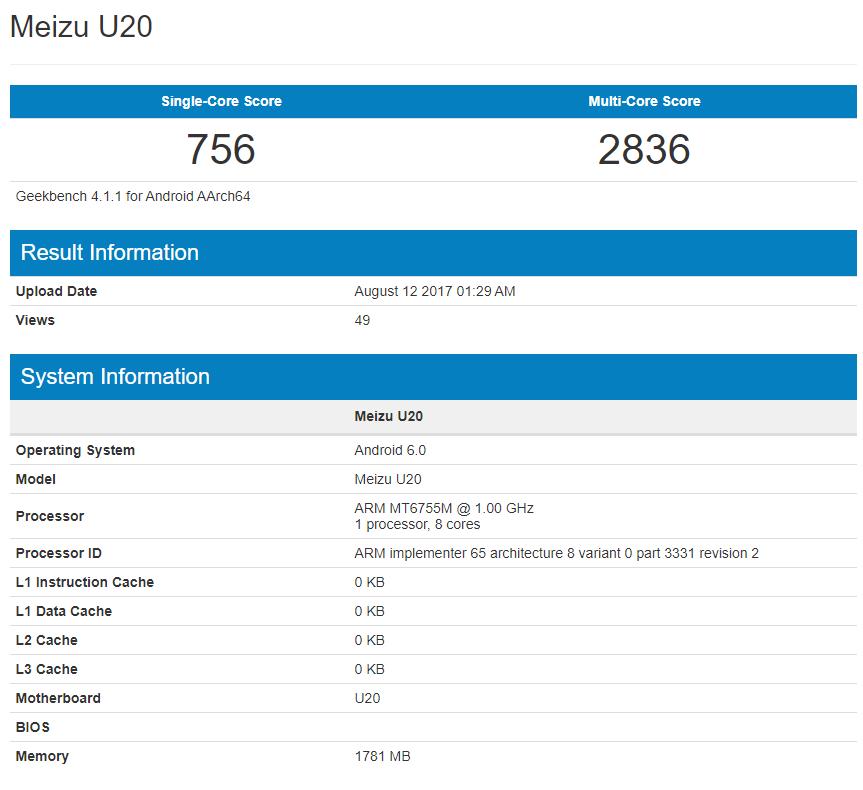Select the L2 Cache row label
This screenshot has height=790, width=863.
coord(47,640)
